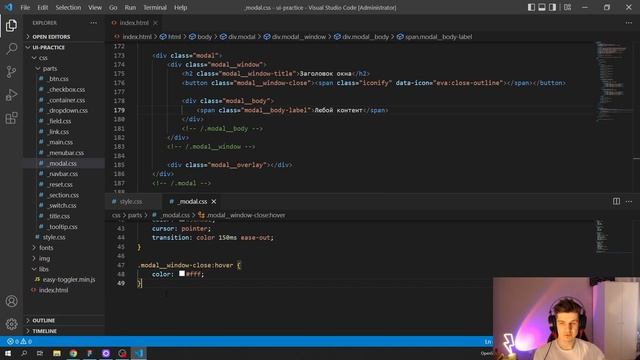Open the Terminal menu

pos(155,7)
